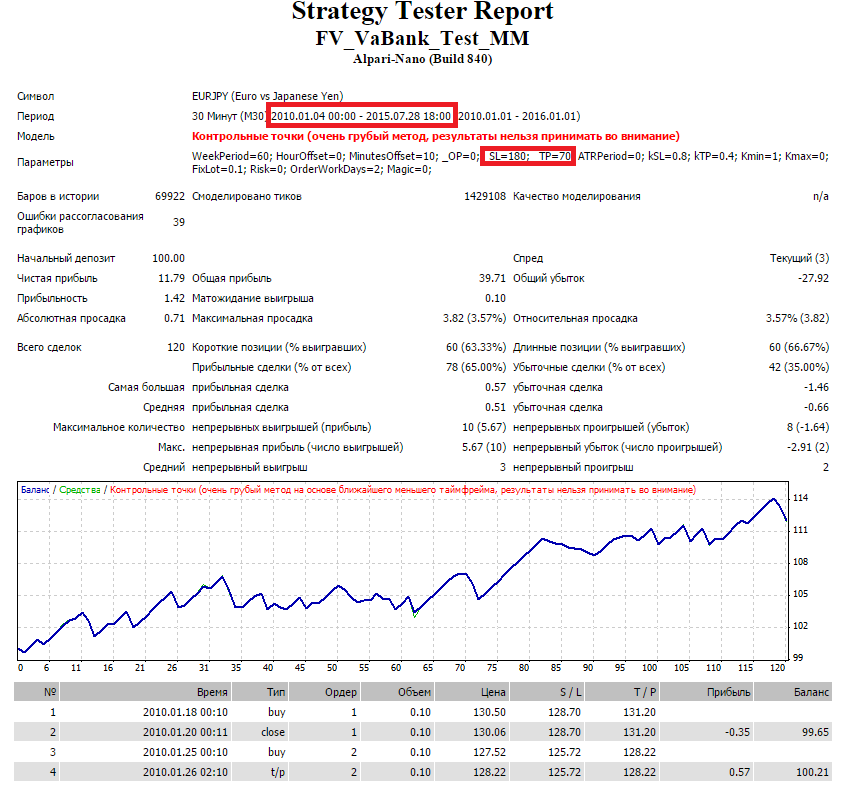Click the Баланс chart legend label
The width and height of the screenshot is (849, 785).
pyautogui.click(x=35, y=490)
